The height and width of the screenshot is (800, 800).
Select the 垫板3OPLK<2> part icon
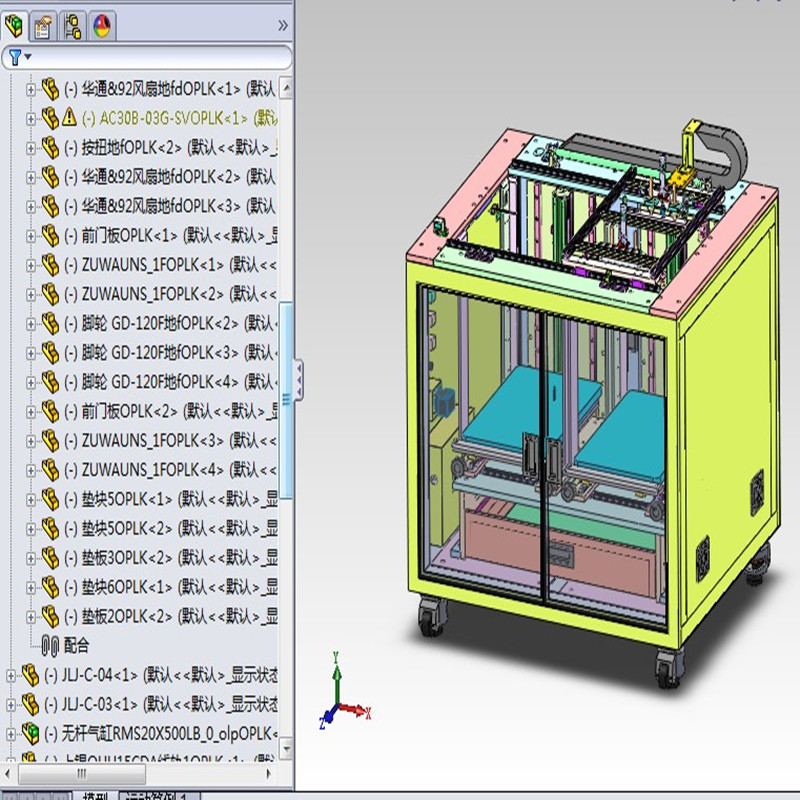tap(50, 558)
